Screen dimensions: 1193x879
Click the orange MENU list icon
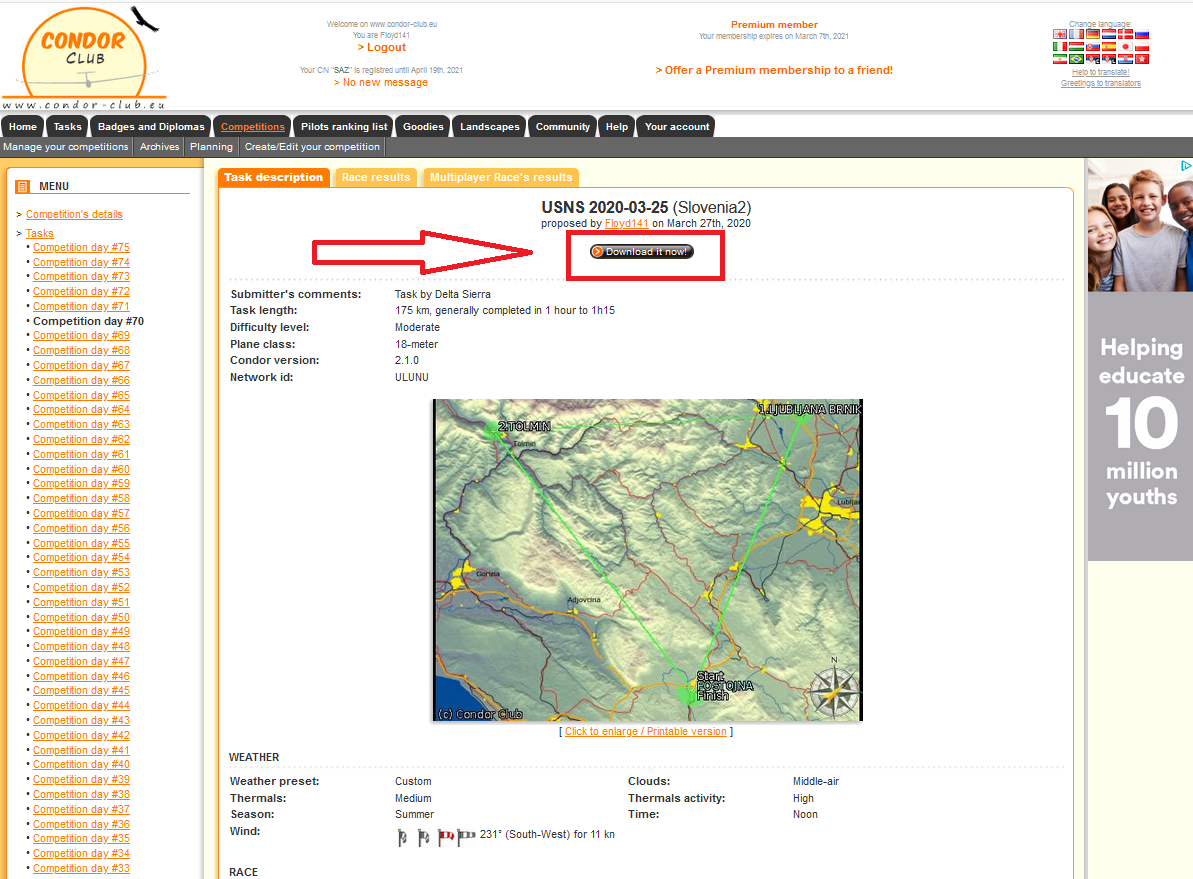coord(22,186)
